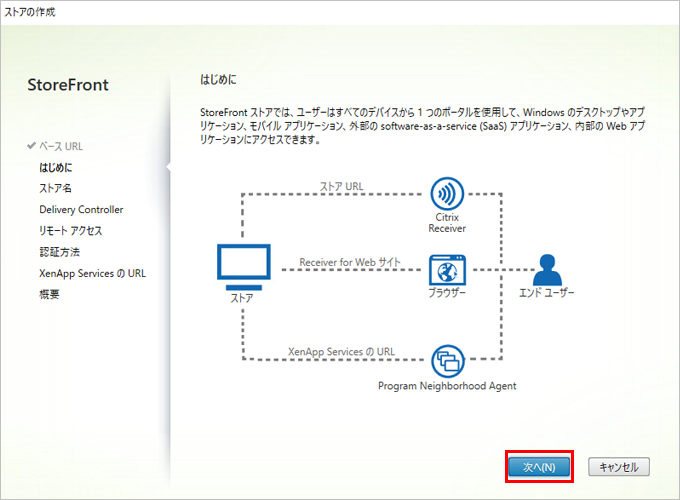
Task: Cancel the wizard with キャンセル
Action: tap(619, 466)
